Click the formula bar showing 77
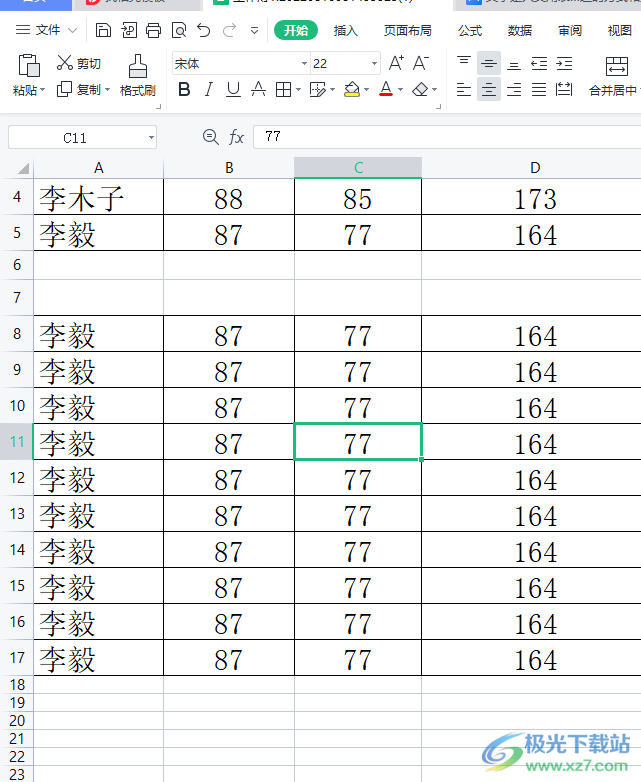 [447, 137]
